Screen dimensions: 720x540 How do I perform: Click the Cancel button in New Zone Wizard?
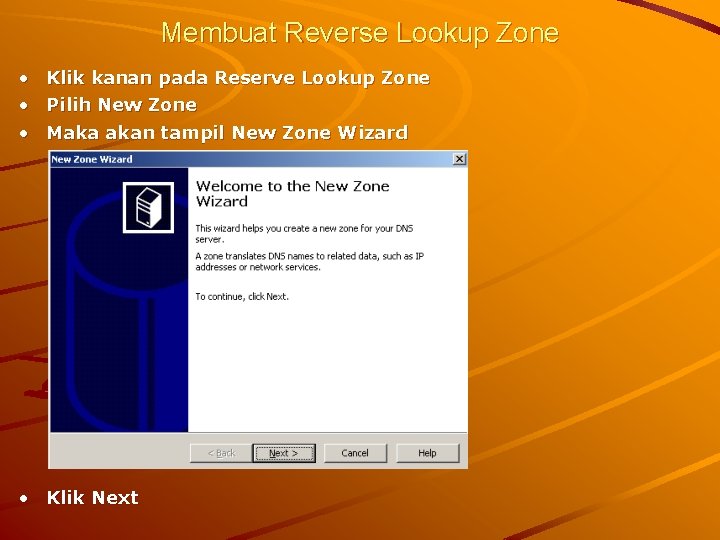point(355,453)
